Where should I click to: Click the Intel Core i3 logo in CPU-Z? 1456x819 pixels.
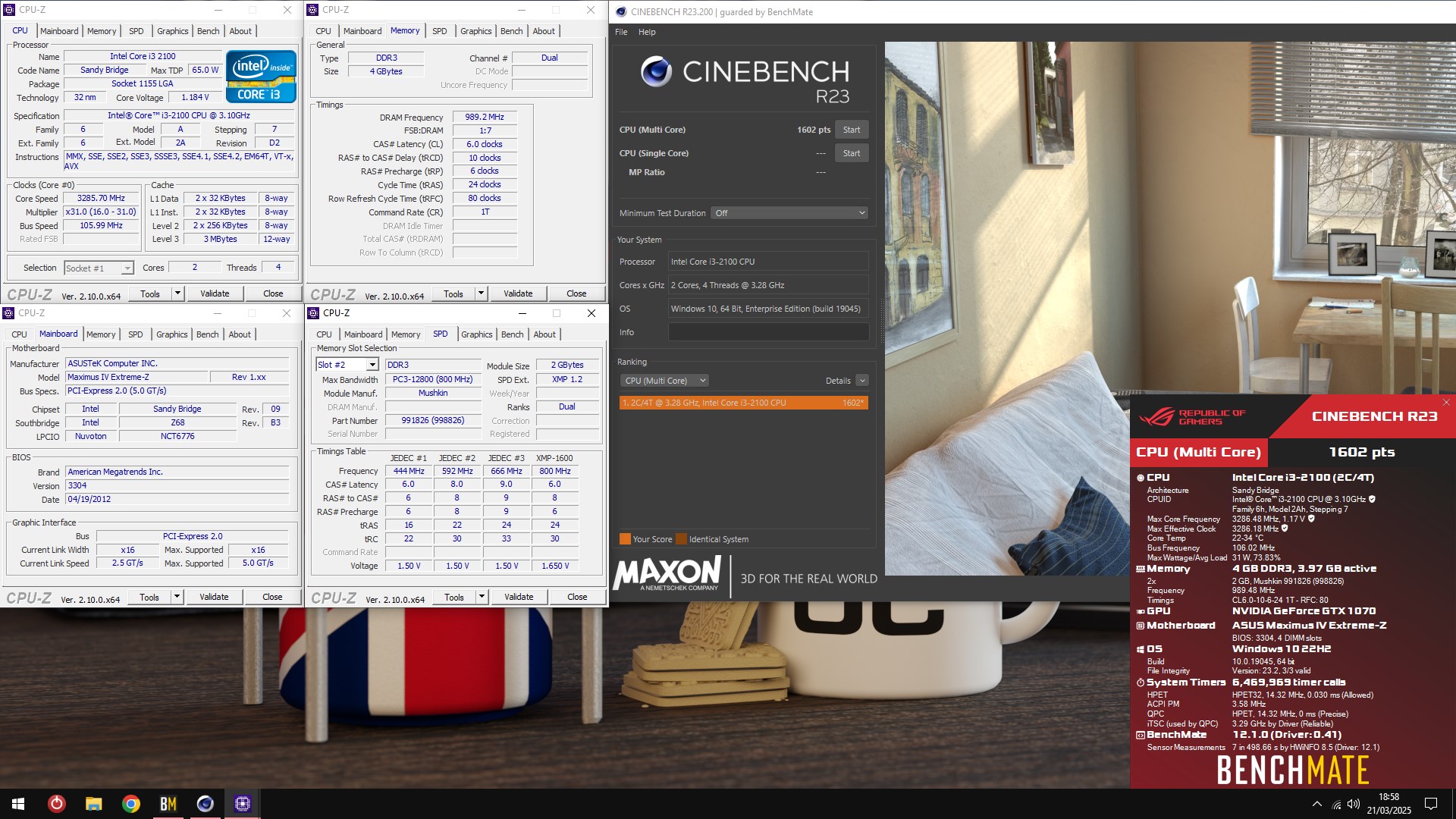(261, 77)
